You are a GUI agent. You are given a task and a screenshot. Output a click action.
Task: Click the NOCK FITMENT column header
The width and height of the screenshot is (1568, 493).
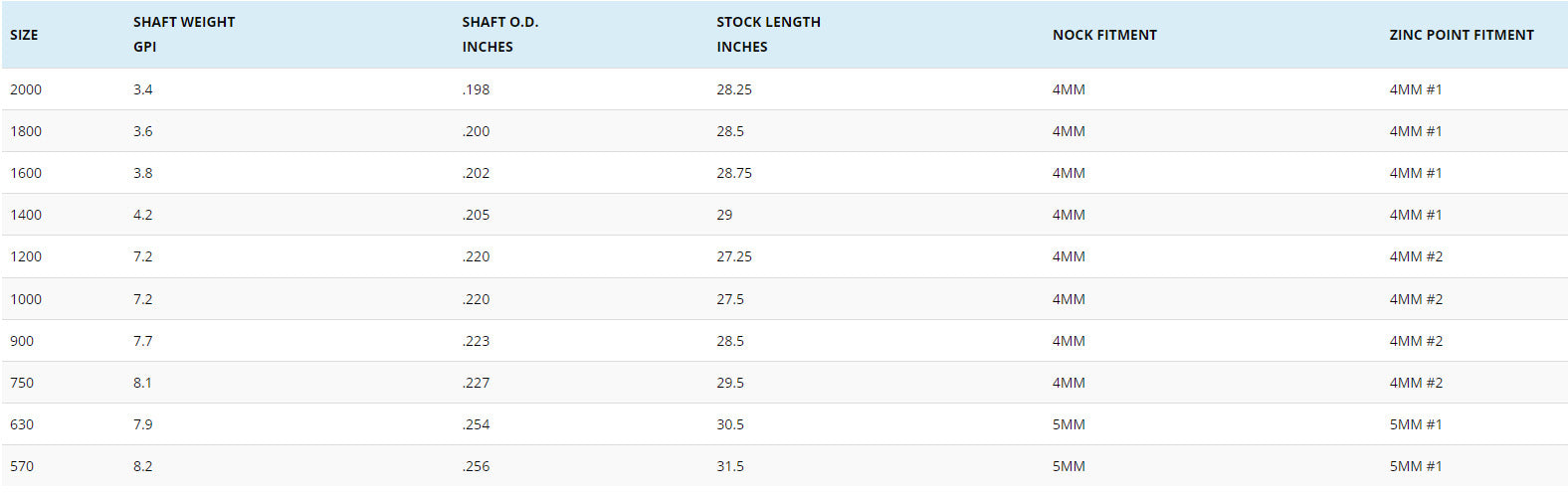pyautogui.click(x=1104, y=35)
